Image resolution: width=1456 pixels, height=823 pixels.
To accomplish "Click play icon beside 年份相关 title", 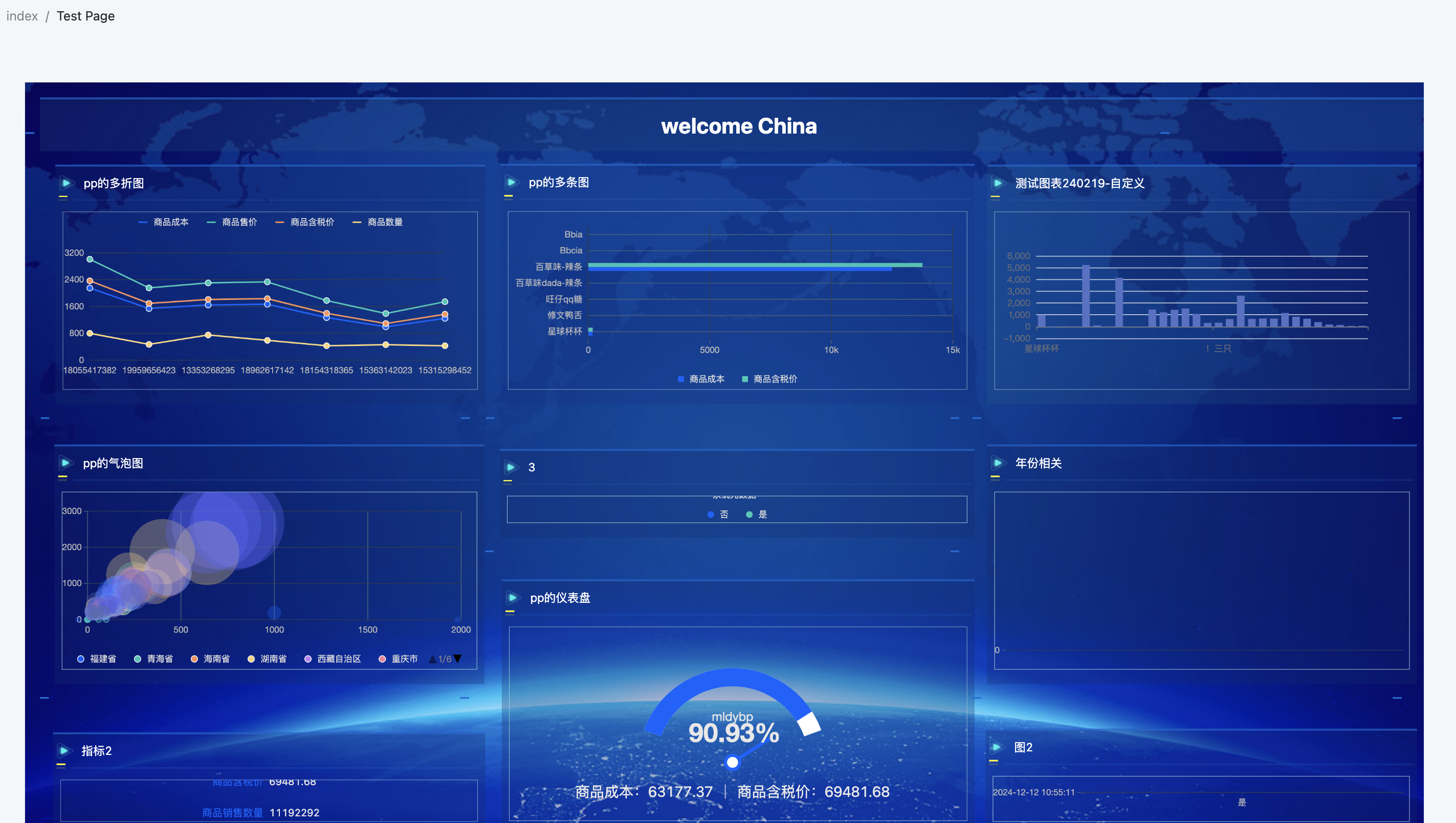I will 998,463.
